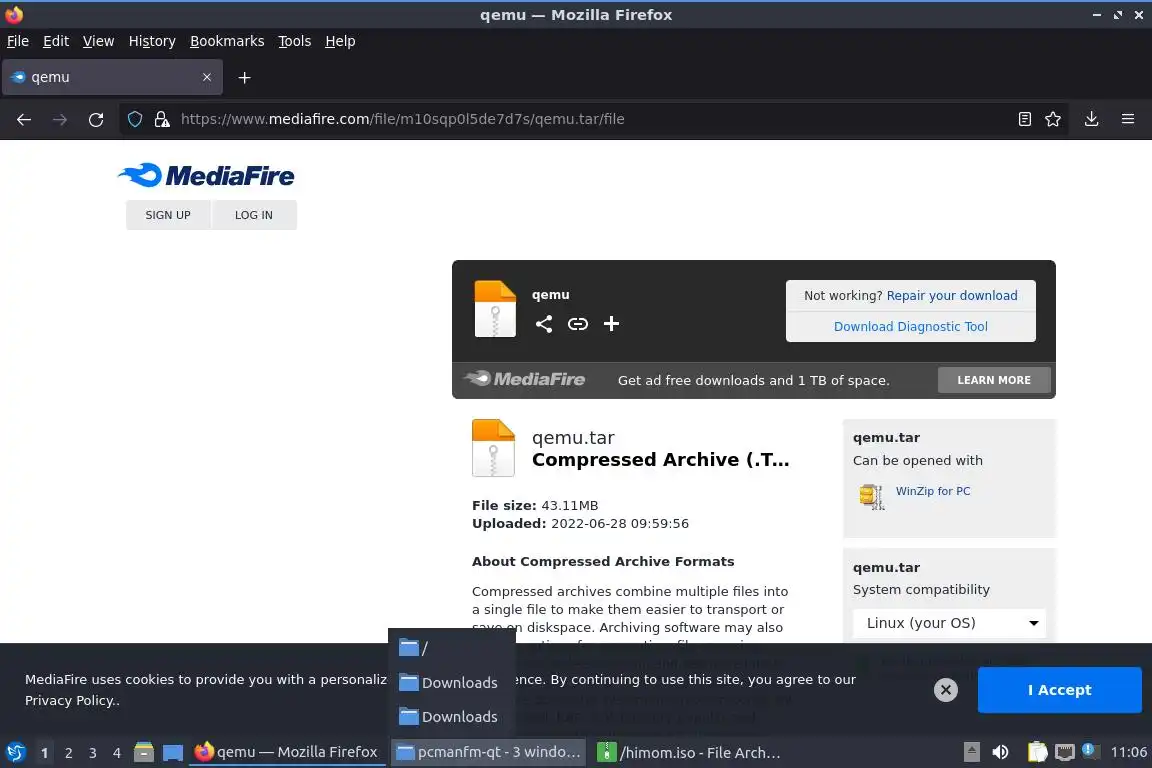
Task: Open the Firefox downloads panel
Action: pos(1091,119)
